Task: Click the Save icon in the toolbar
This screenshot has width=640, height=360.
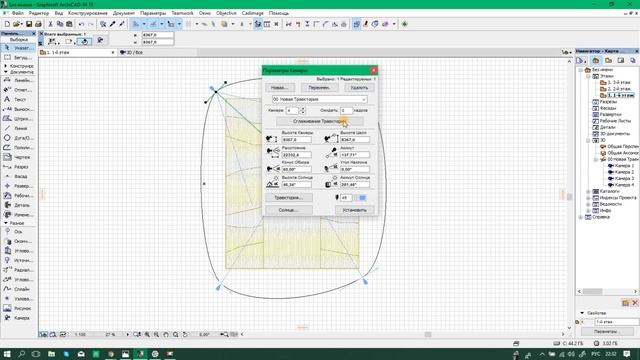Action: (x=29, y=24)
